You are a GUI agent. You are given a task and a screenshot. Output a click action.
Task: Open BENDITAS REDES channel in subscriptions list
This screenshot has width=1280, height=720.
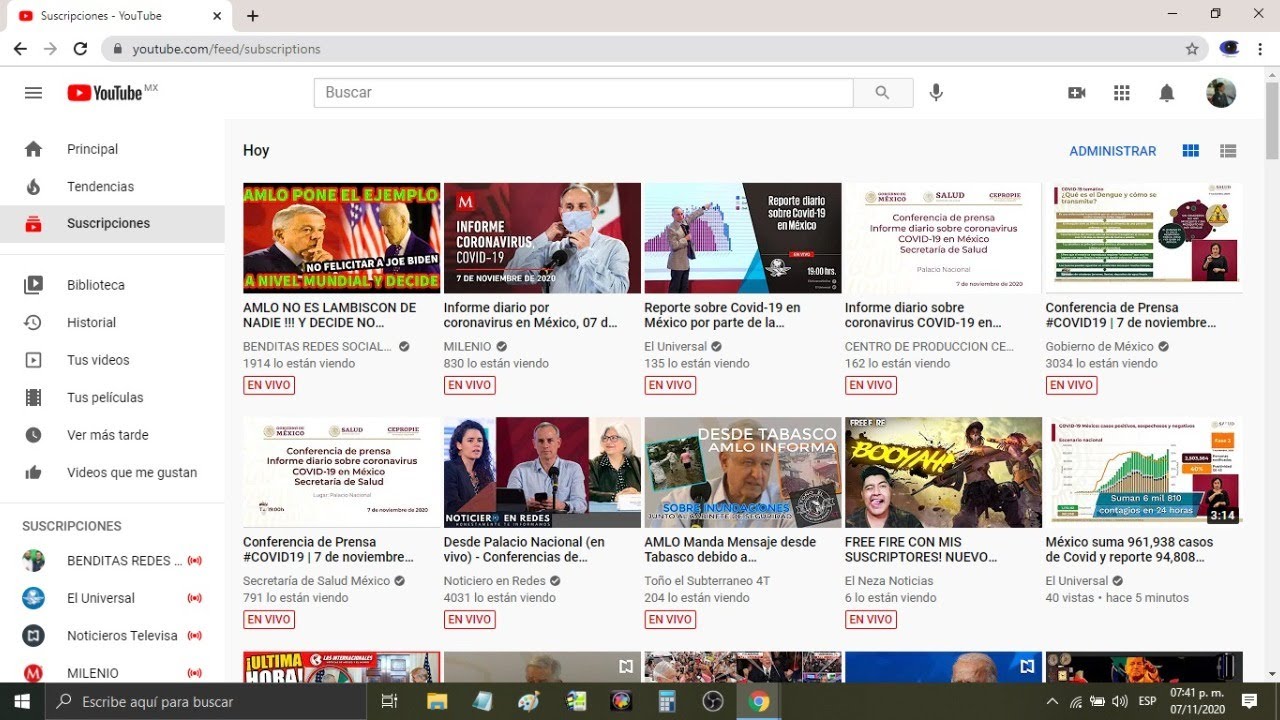point(112,560)
